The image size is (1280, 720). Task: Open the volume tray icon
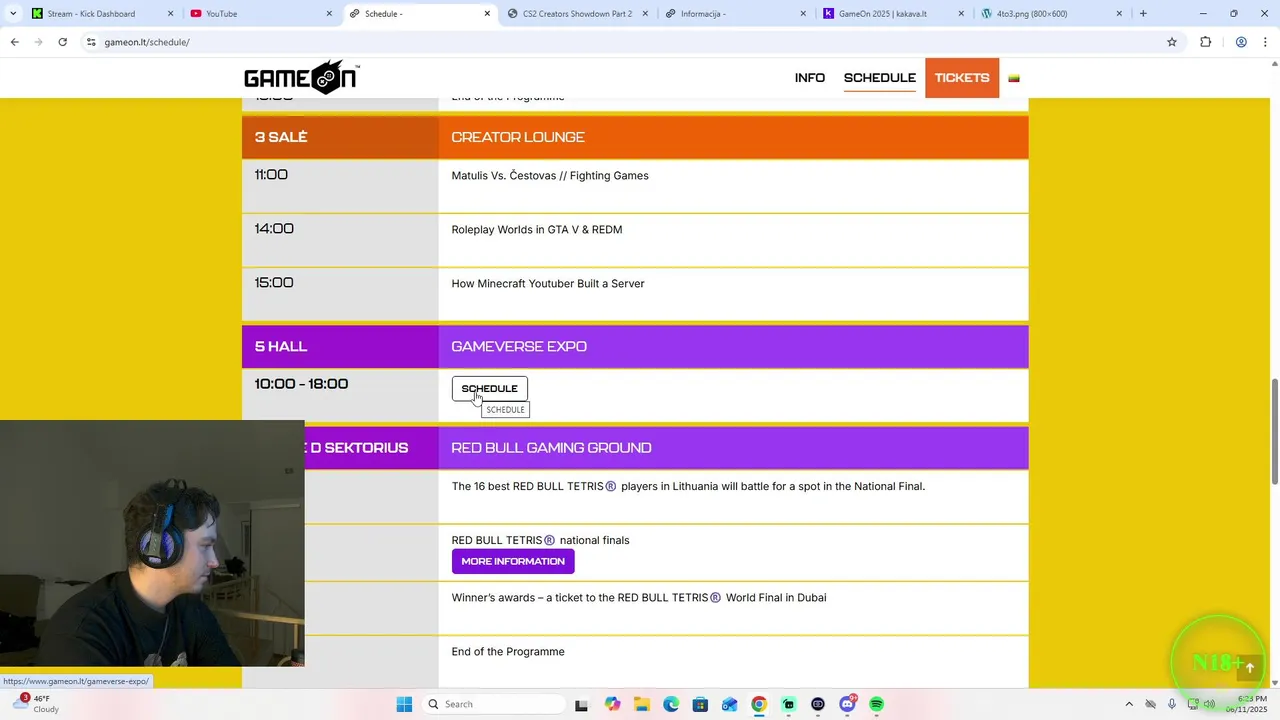pyautogui.click(x=1209, y=704)
